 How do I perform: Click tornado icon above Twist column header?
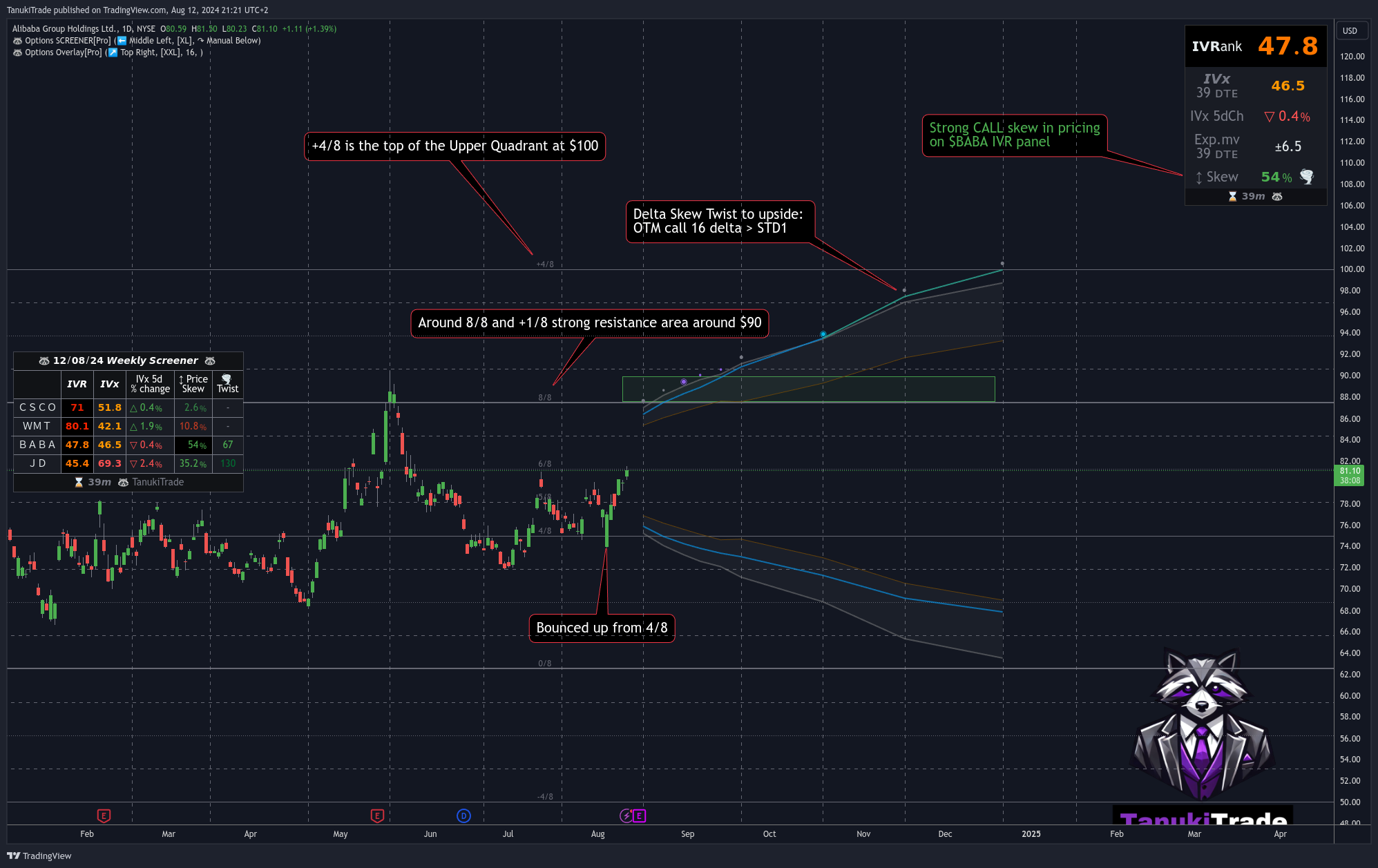[227, 379]
